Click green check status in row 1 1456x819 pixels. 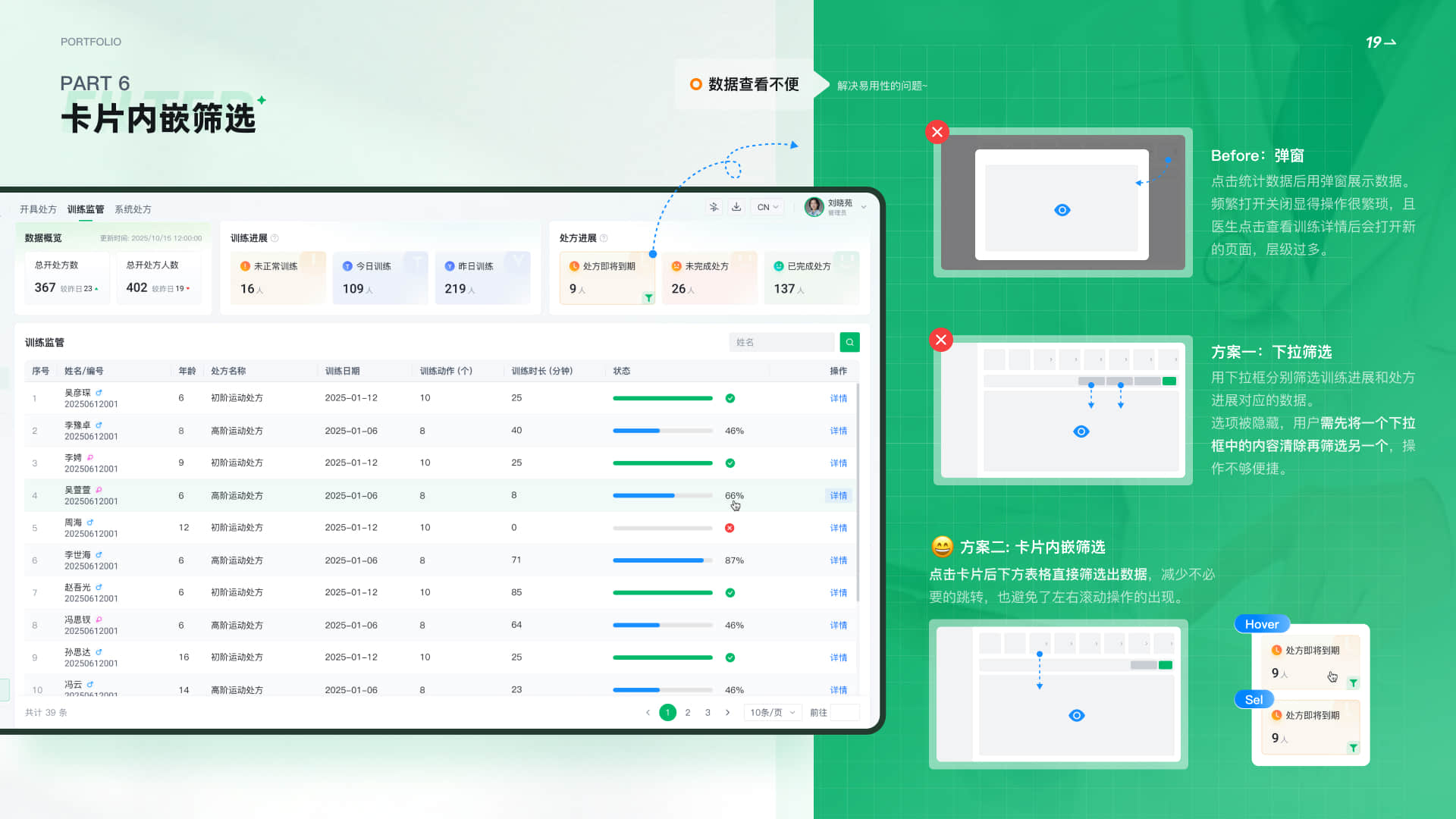point(730,398)
